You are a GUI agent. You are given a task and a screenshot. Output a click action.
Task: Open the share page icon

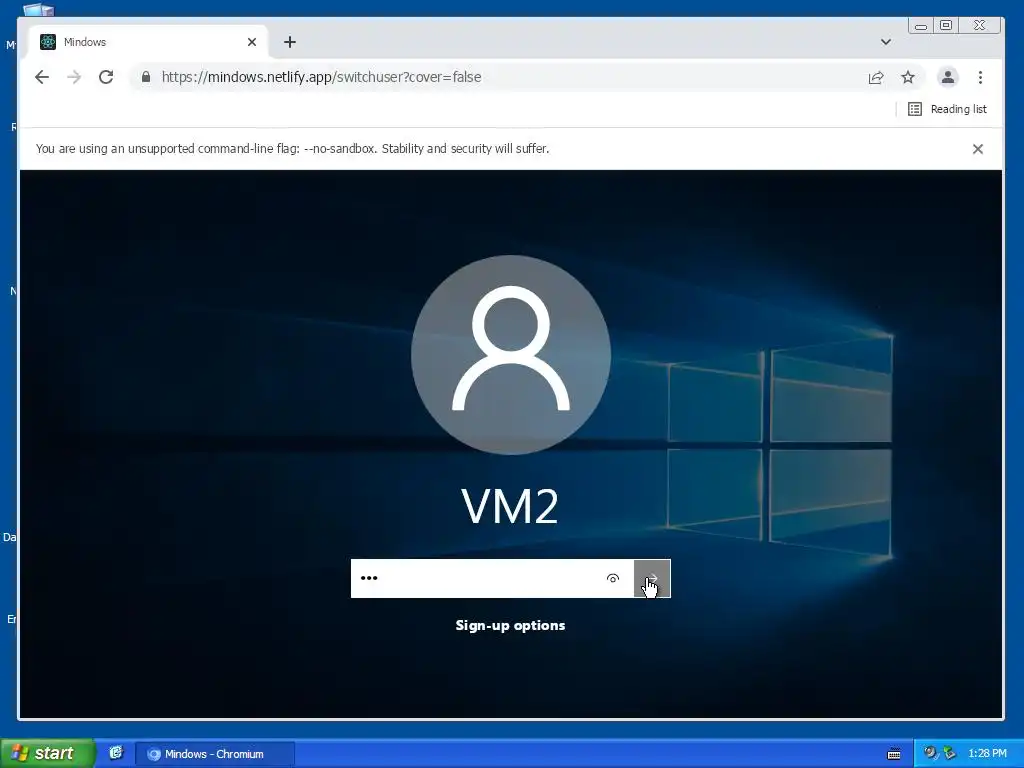click(876, 78)
